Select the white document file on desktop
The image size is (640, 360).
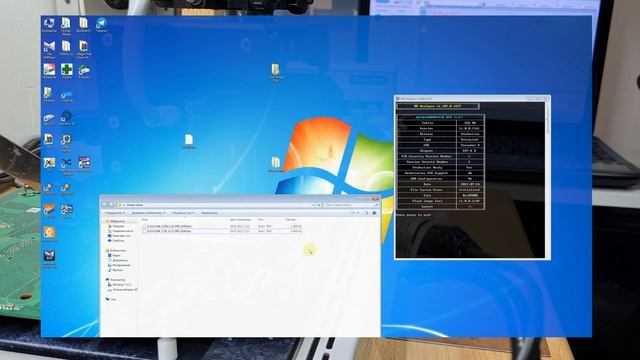tap(189, 141)
